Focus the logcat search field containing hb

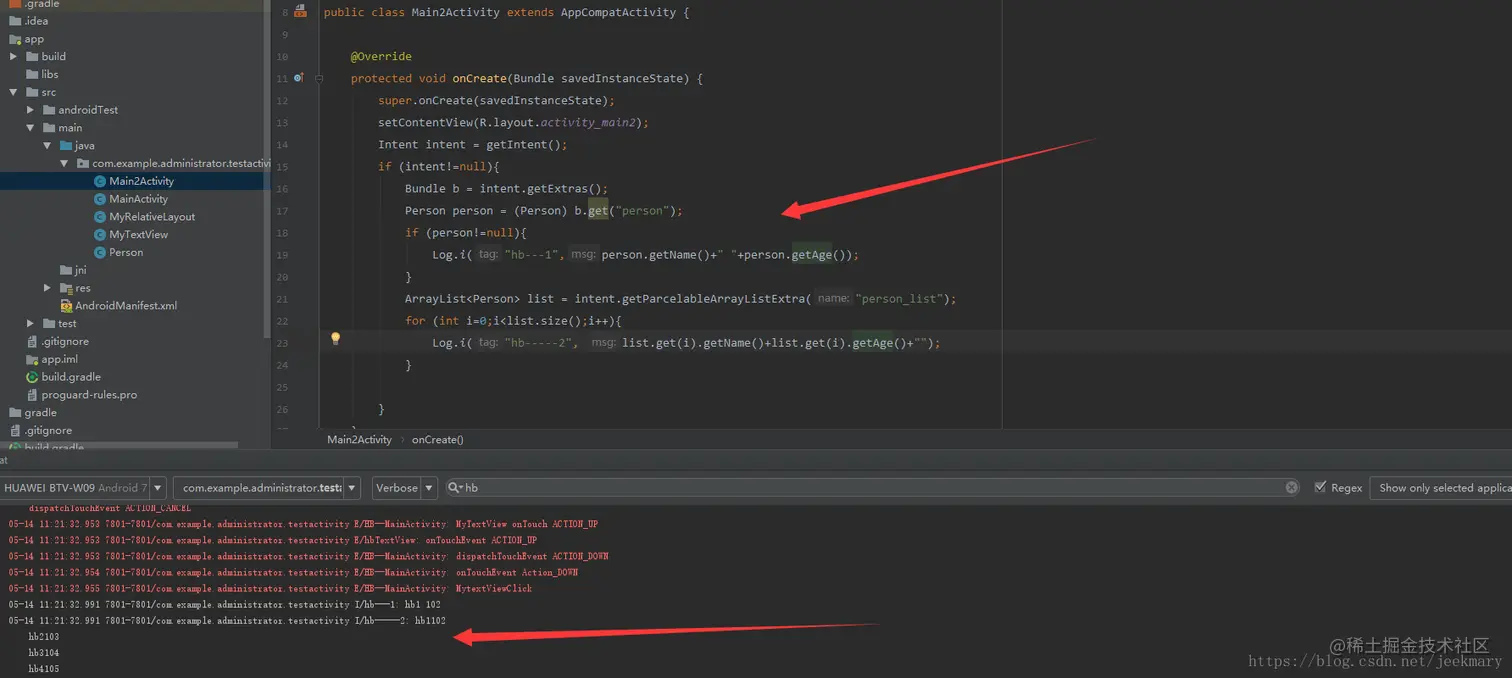coord(875,488)
